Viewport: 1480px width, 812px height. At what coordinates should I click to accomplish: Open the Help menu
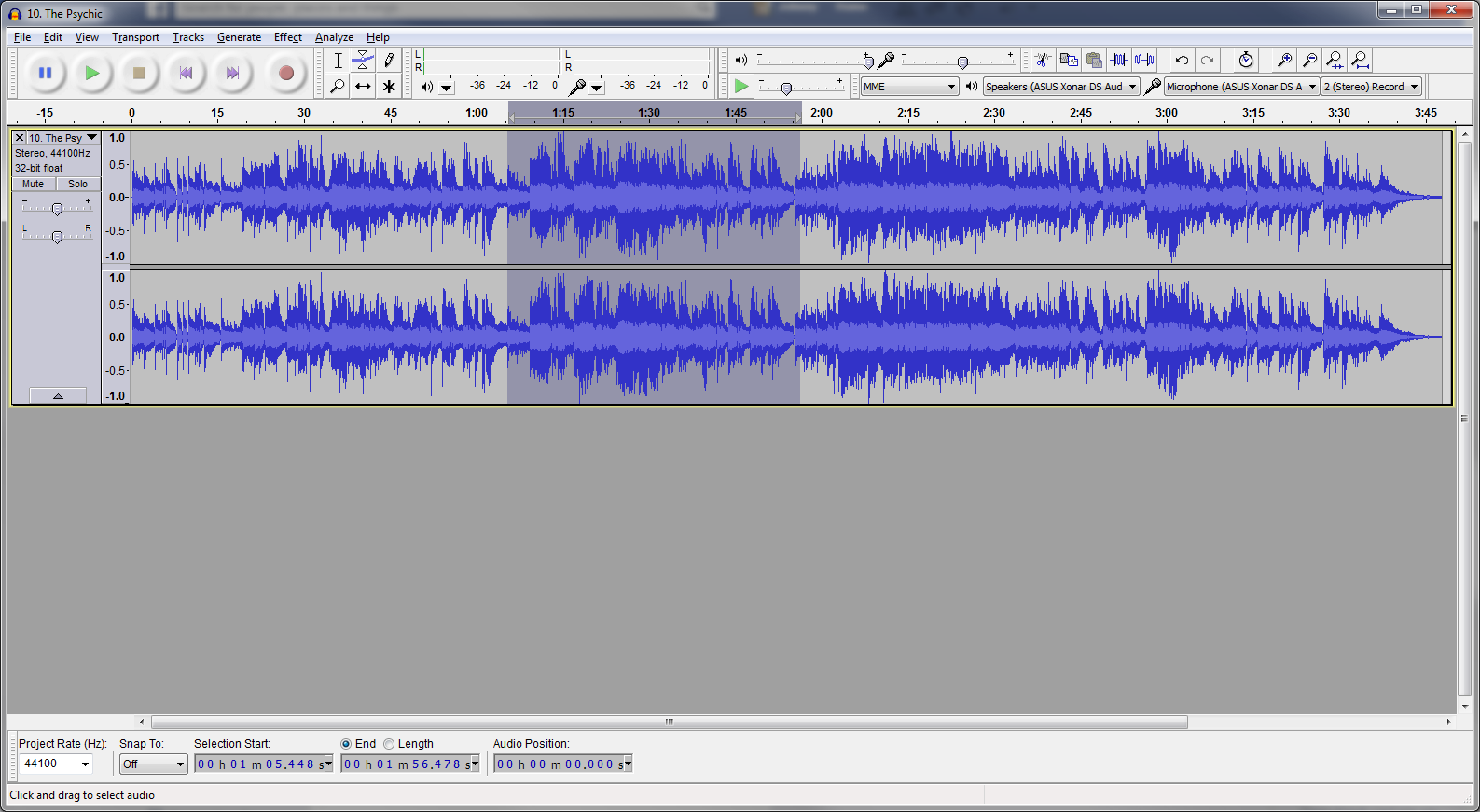pyautogui.click(x=378, y=37)
